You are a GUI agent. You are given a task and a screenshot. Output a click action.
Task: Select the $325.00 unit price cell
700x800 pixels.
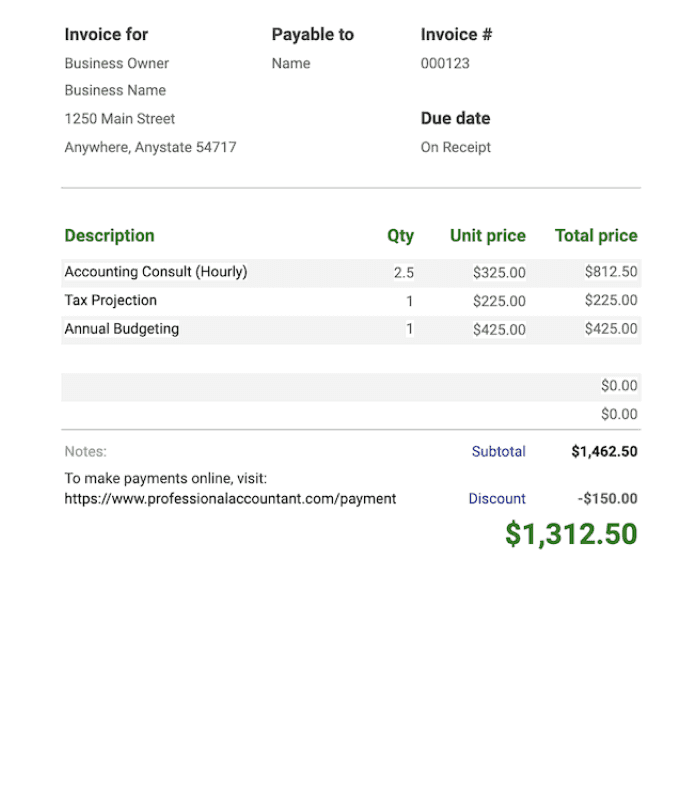coord(499,272)
